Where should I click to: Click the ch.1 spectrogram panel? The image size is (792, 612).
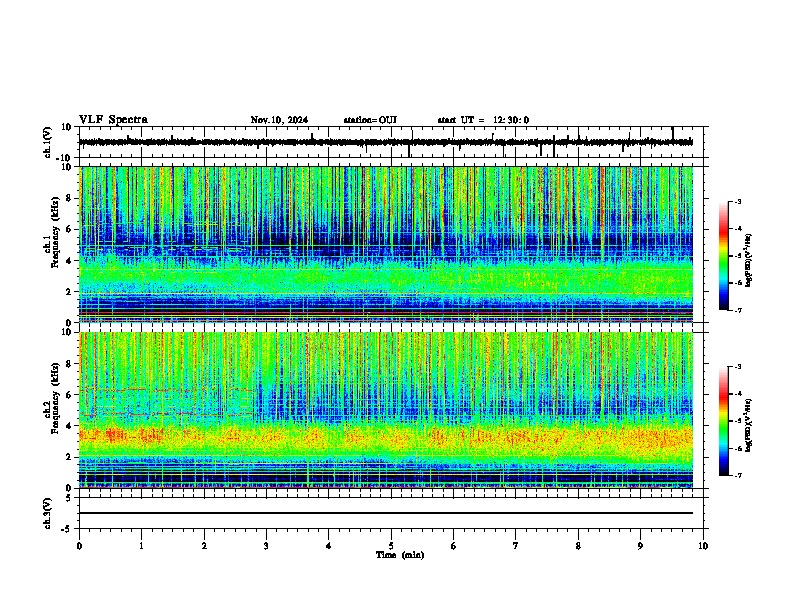point(386,244)
